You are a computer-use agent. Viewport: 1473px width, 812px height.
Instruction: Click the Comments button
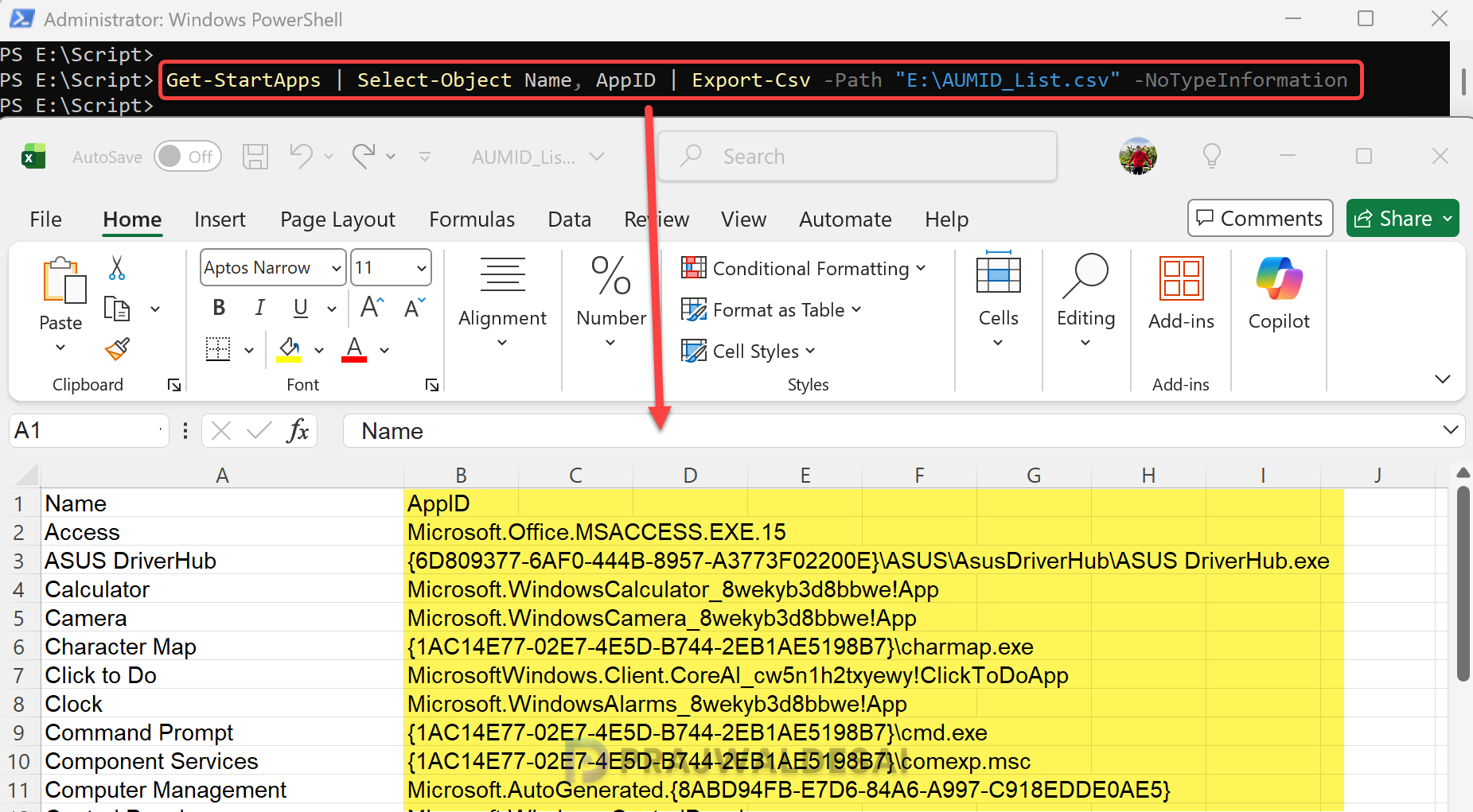(x=1260, y=218)
